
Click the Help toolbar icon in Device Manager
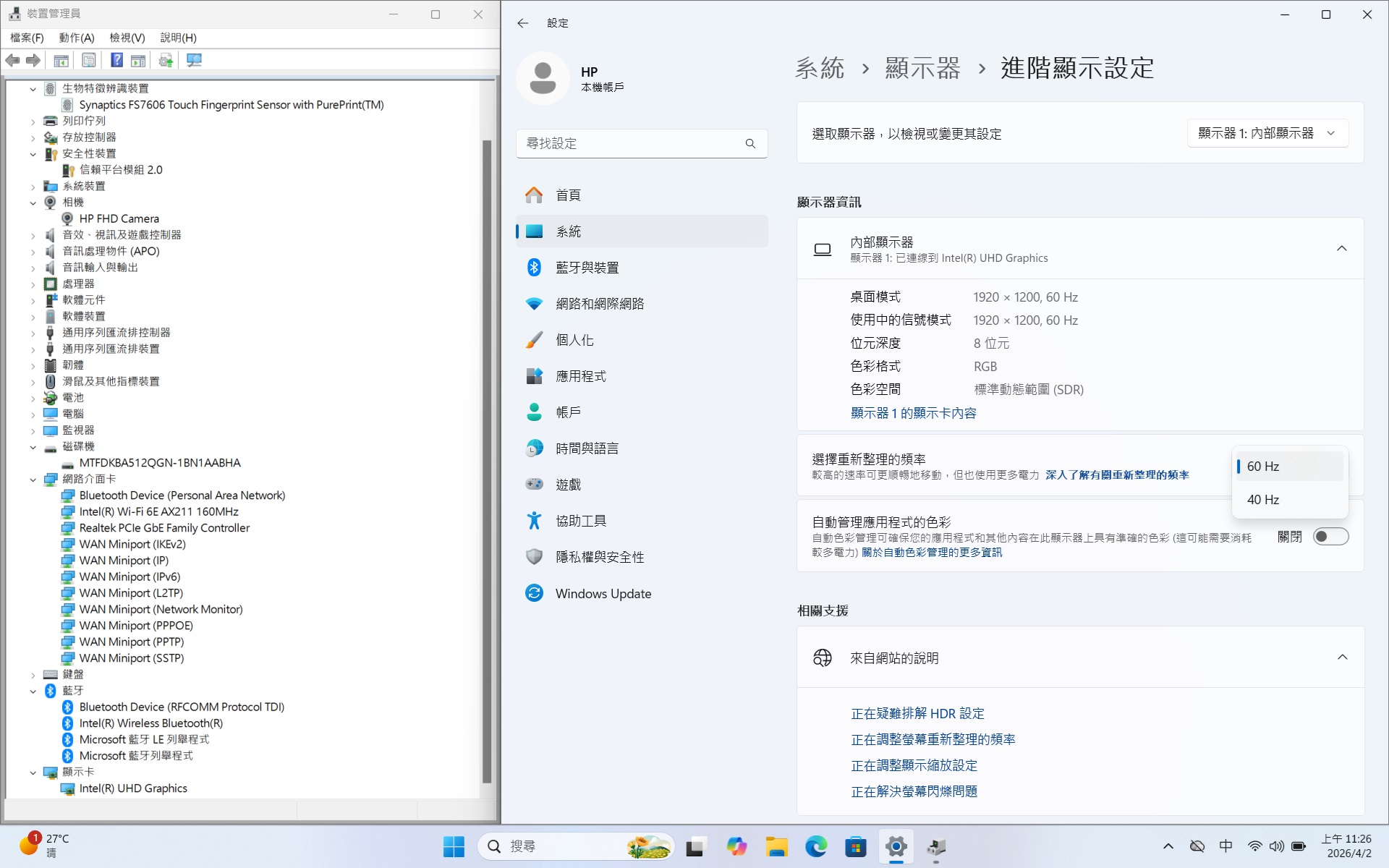coord(116,60)
